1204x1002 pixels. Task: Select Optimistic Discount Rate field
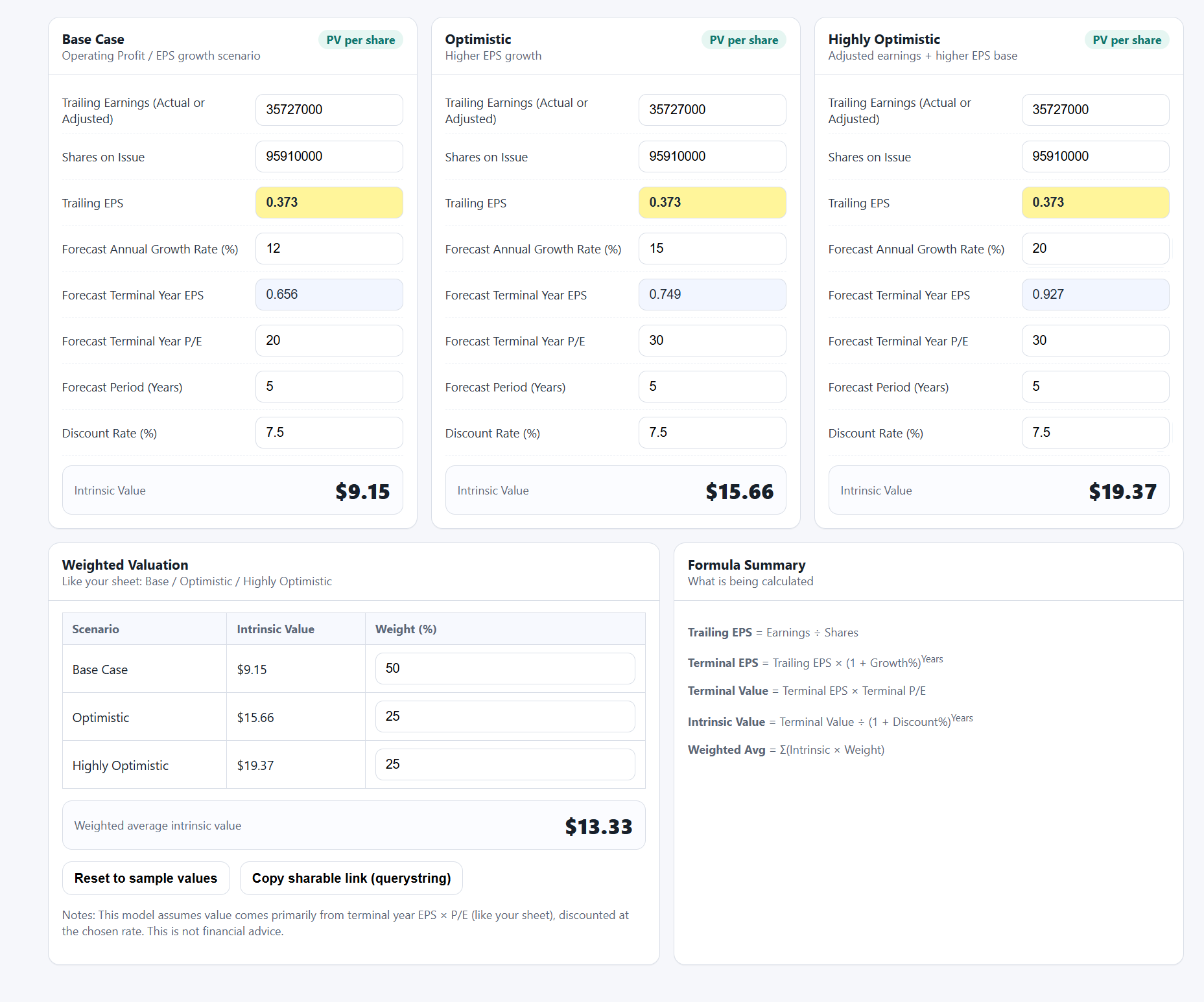tap(712, 433)
